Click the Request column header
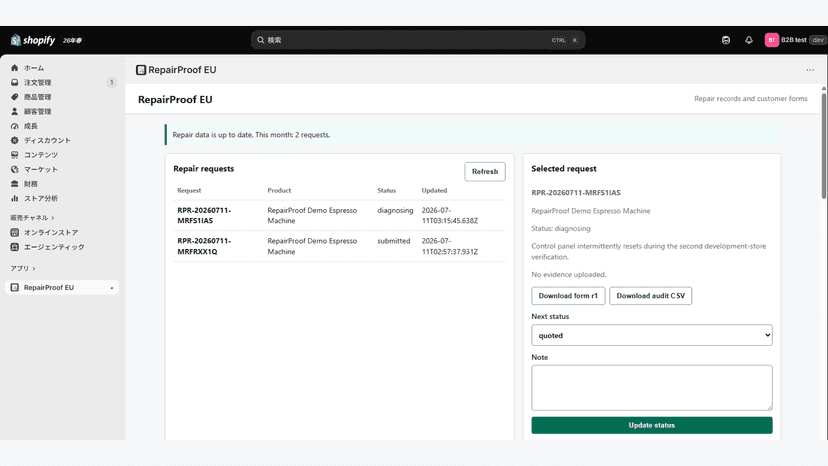This screenshot has width=828, height=466. [x=189, y=191]
